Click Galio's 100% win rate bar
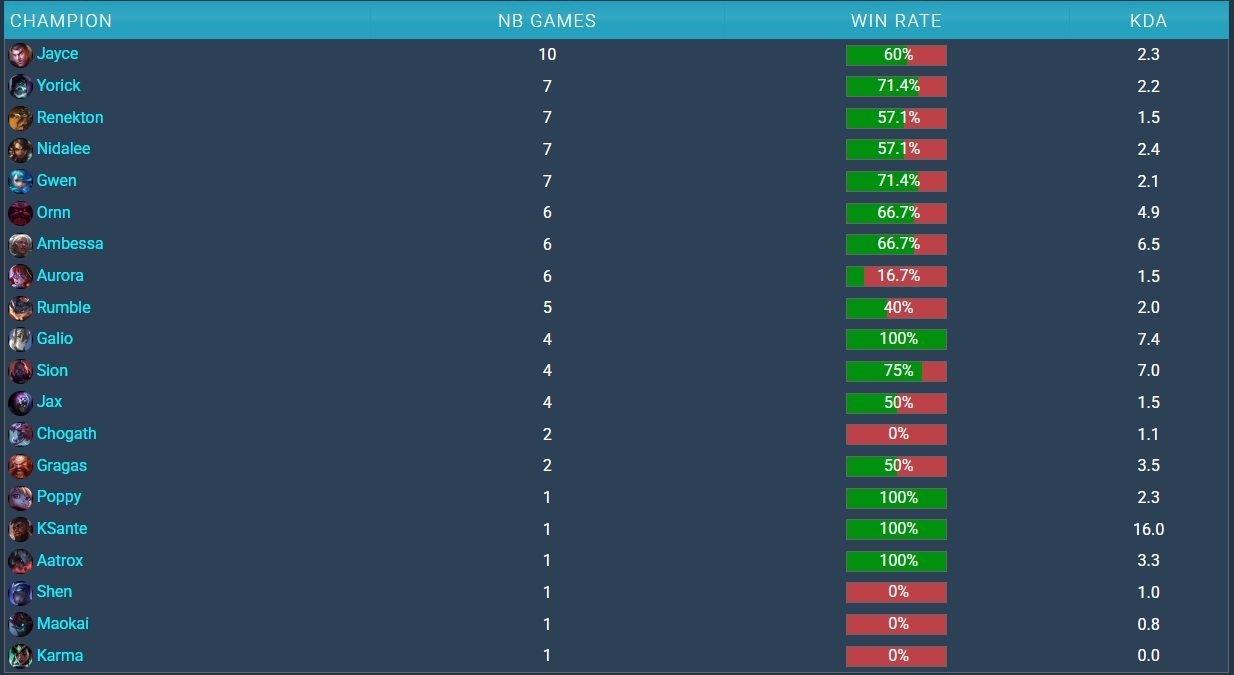The height and width of the screenshot is (675, 1234). point(896,339)
